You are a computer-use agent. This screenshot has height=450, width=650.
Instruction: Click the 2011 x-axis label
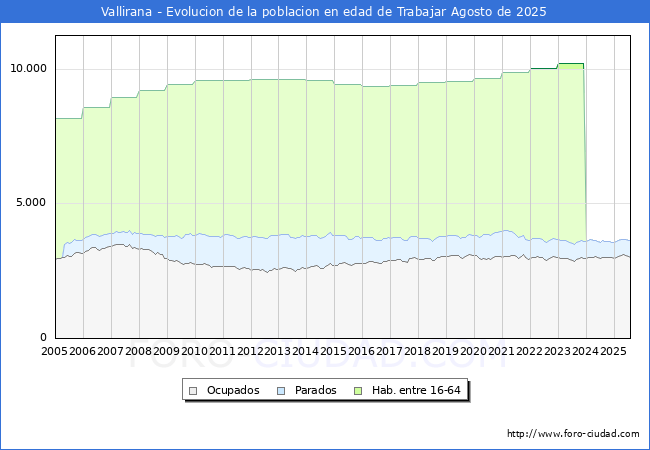tap(222, 351)
